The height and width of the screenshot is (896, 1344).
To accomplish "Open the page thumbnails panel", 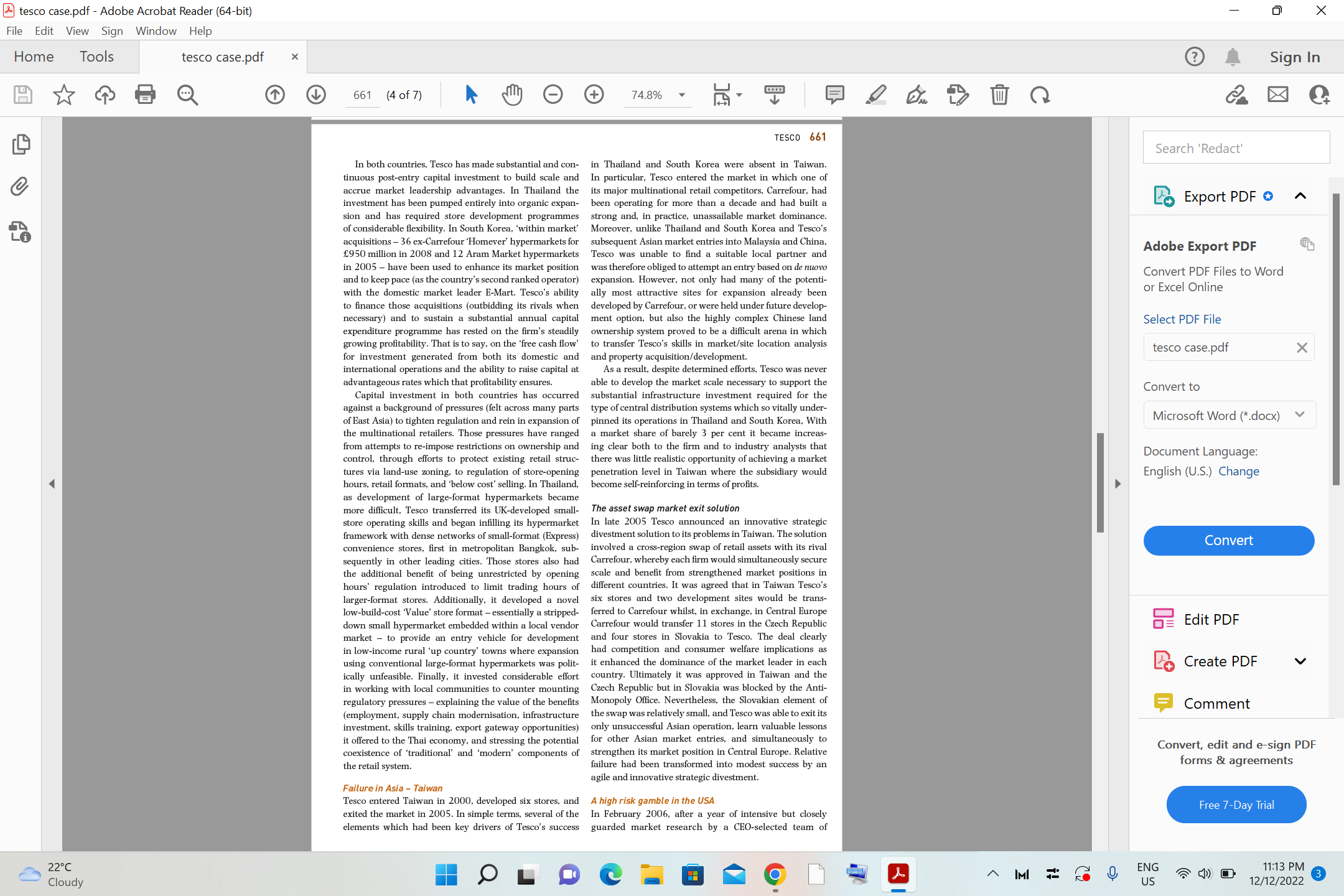I will [x=21, y=144].
